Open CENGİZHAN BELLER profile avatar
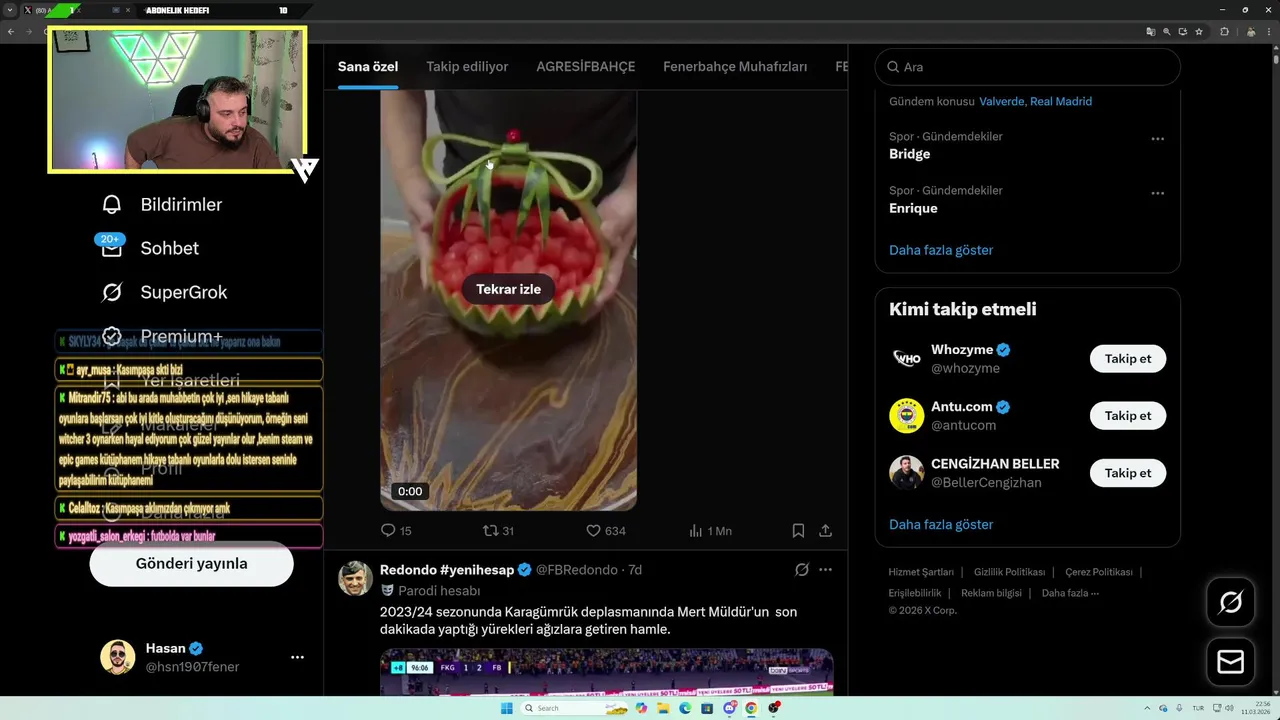The image size is (1280, 720). point(906,472)
